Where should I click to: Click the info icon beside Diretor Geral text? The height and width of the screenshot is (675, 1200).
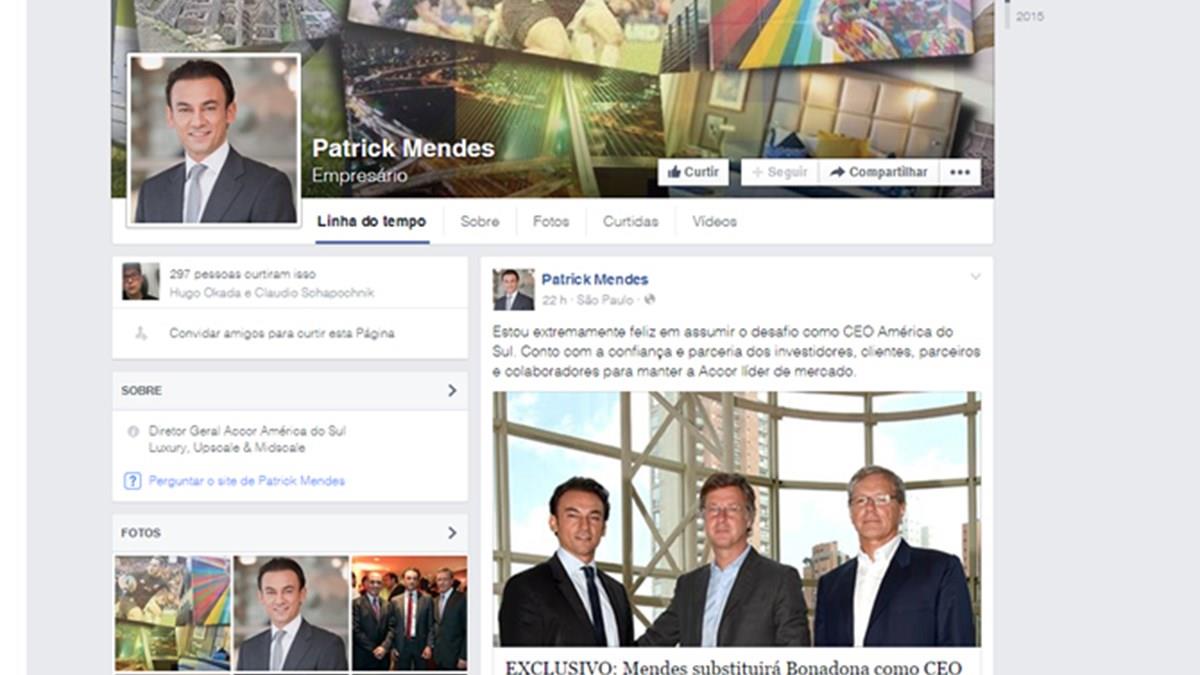tap(133, 431)
